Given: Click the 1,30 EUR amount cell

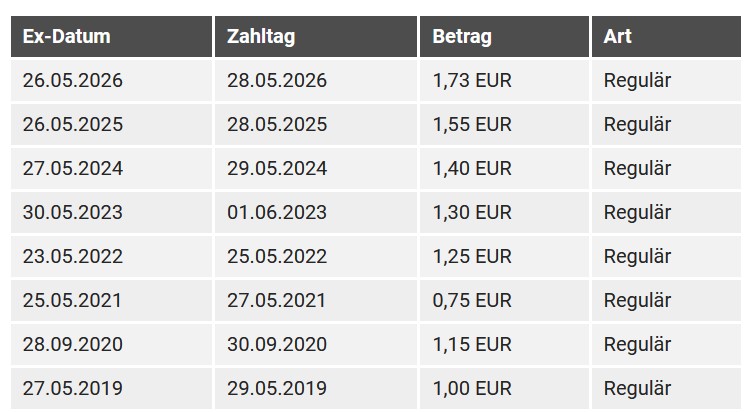Looking at the screenshot, I should coord(504,212).
